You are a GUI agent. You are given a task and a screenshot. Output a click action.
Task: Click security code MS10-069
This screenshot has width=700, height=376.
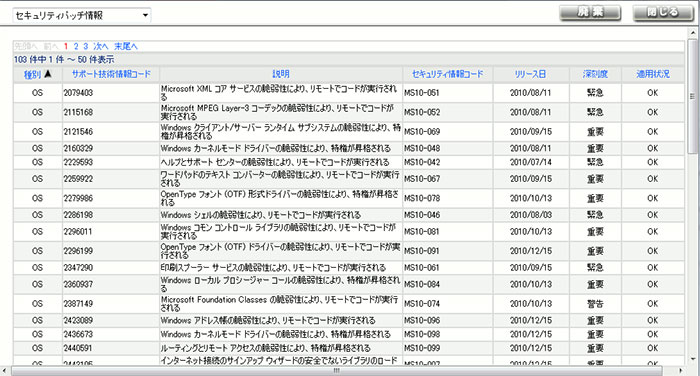422,132
